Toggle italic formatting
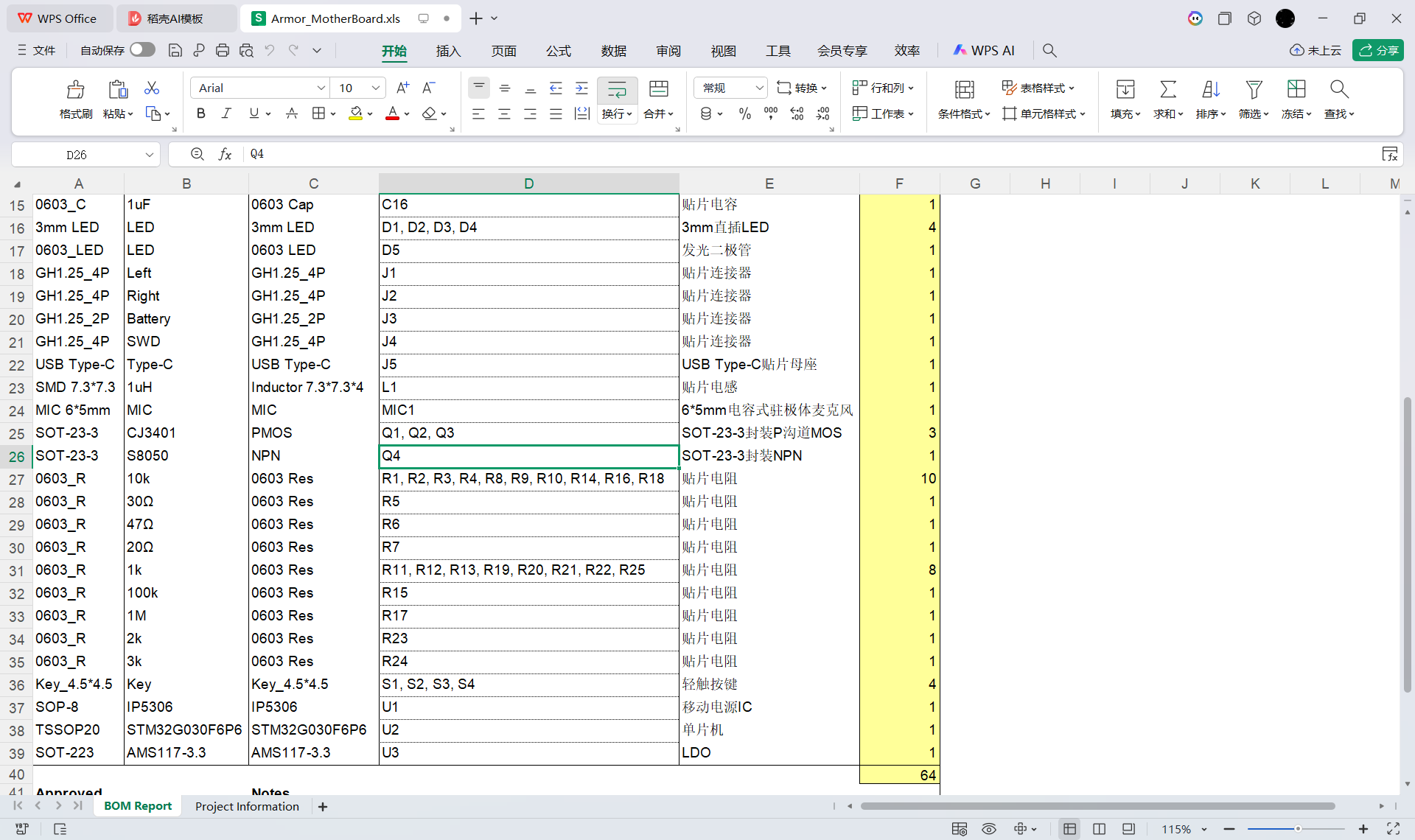The height and width of the screenshot is (840, 1415). (x=226, y=113)
